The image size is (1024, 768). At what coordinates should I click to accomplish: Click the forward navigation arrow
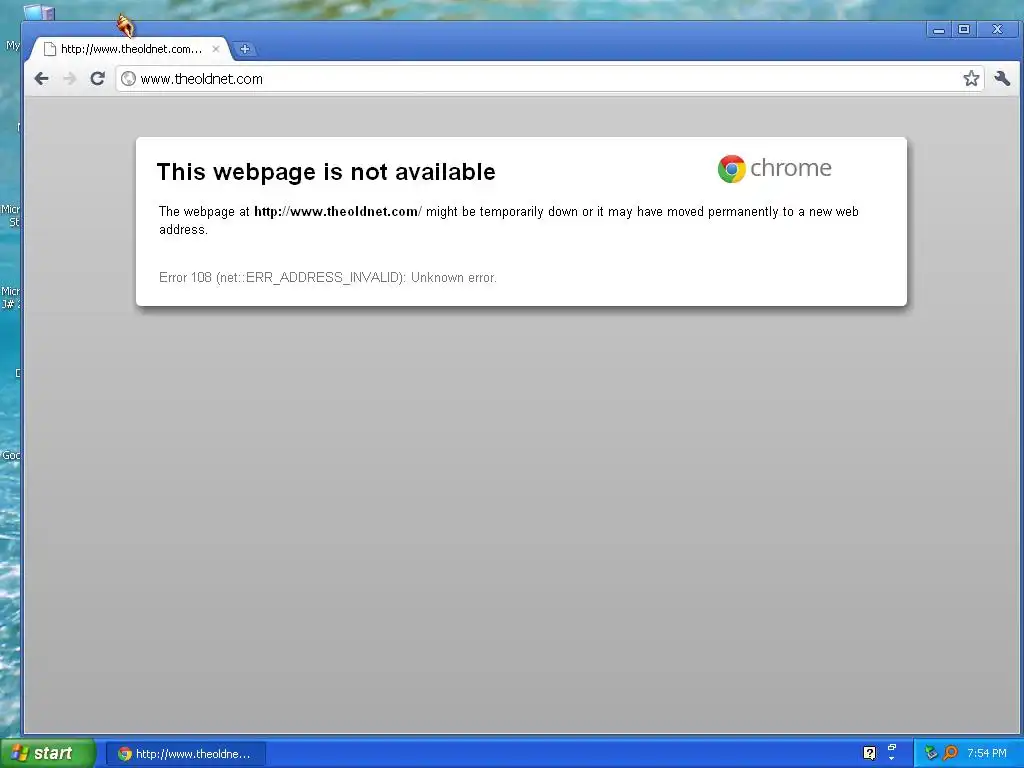pyautogui.click(x=69, y=79)
